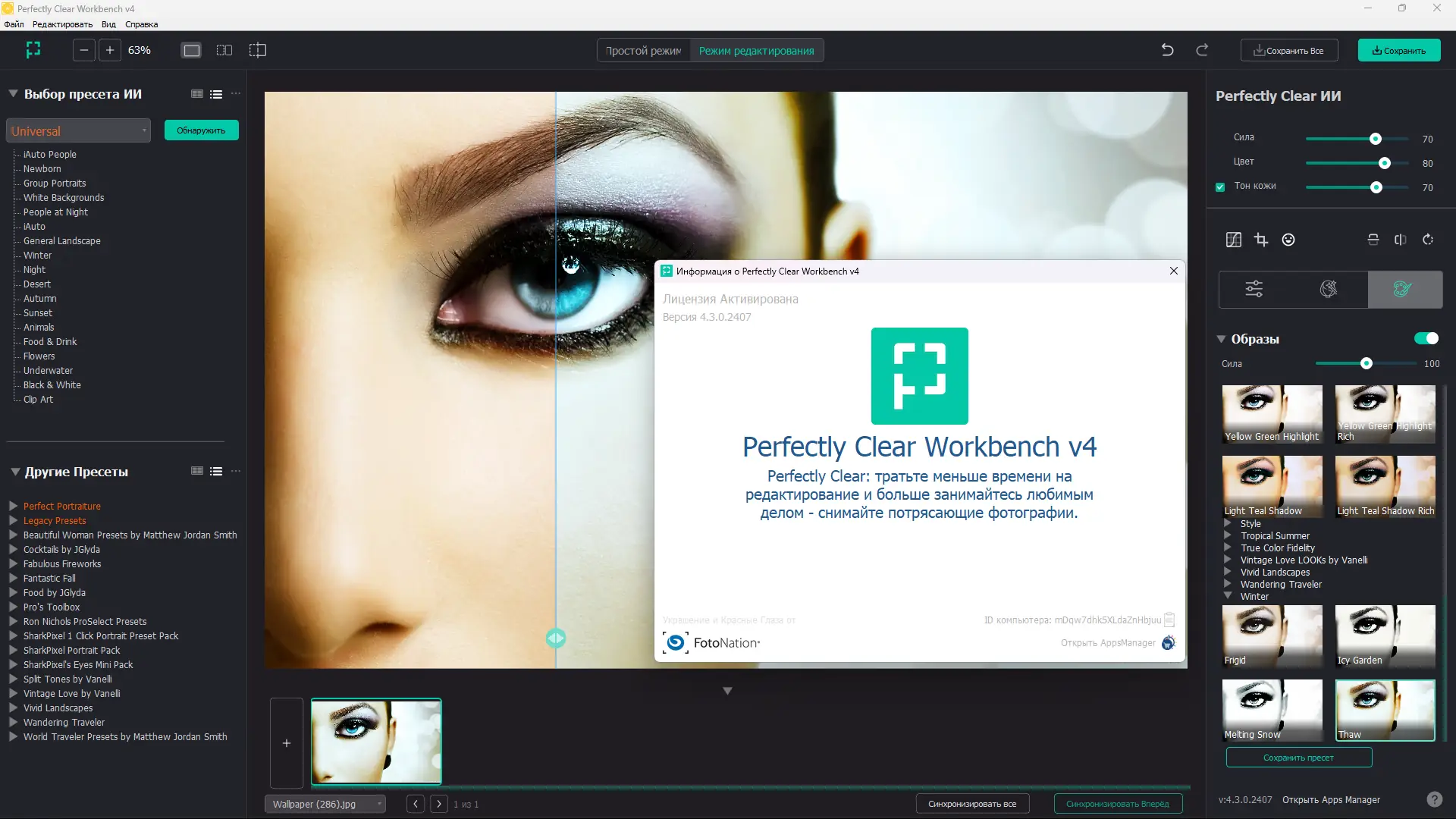
Task: Click the Обнаружить button
Action: point(200,130)
